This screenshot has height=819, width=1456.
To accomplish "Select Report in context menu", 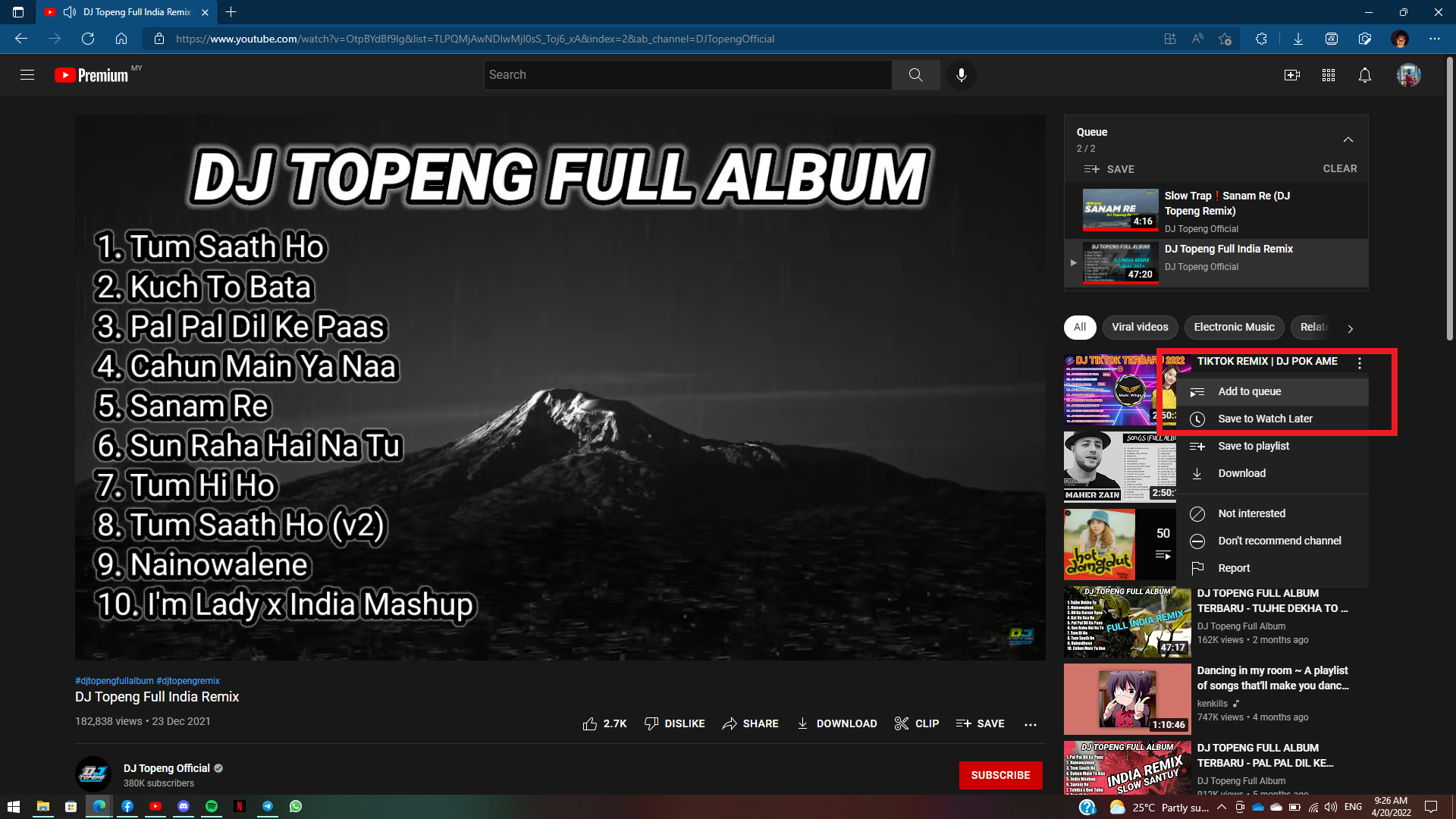I will (1272, 568).
